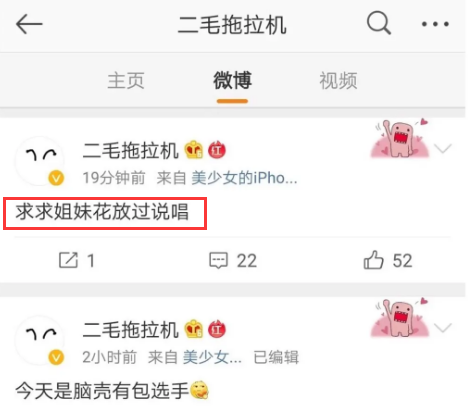Like the post with 52 likes

pos(388,260)
